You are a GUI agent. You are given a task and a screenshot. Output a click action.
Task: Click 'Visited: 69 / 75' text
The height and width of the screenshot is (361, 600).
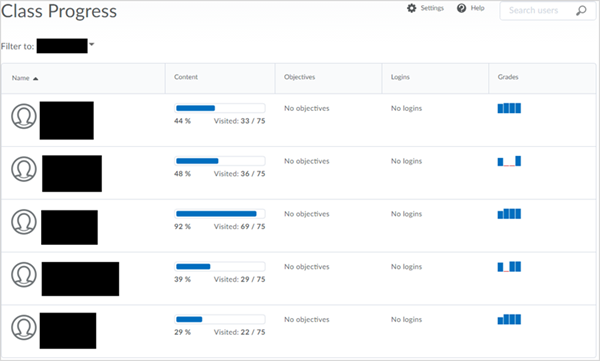click(239, 227)
